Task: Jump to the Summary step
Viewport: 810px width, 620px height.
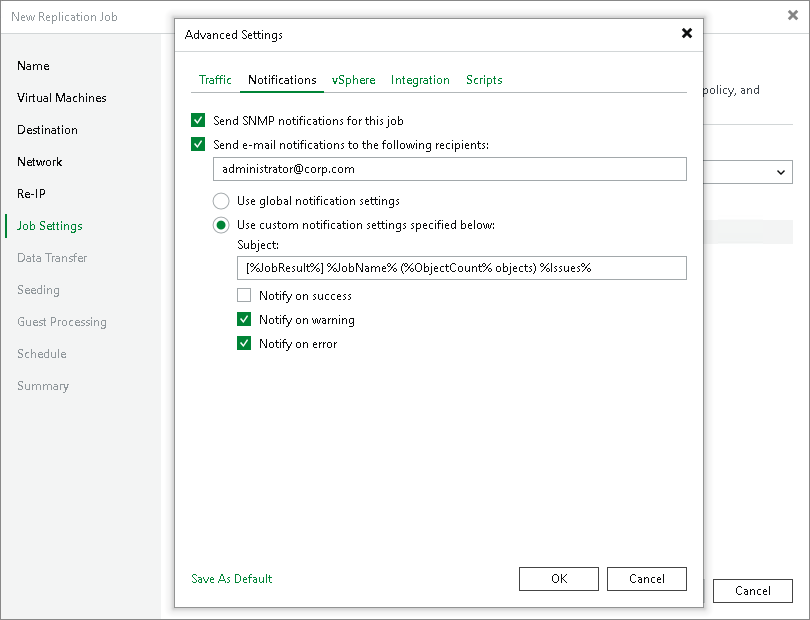Action: coord(42,386)
